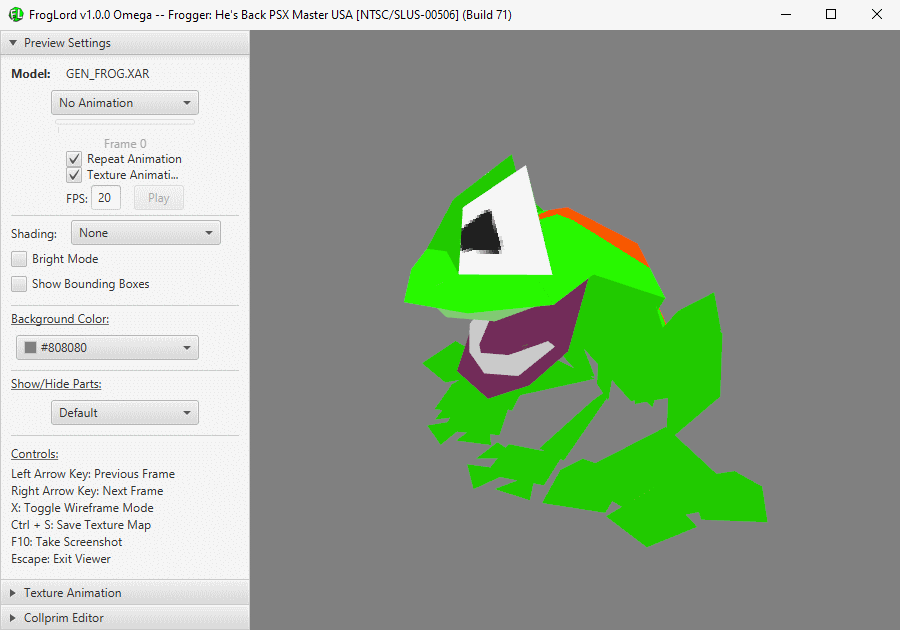Click the 'Frame 0' label

[125, 143]
